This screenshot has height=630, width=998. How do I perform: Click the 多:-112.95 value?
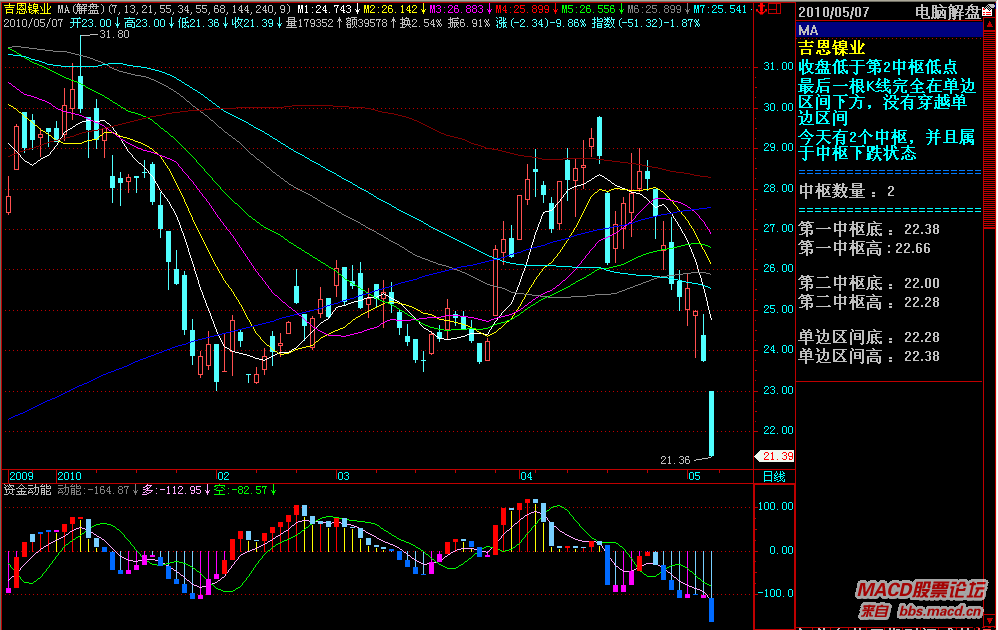[172, 490]
